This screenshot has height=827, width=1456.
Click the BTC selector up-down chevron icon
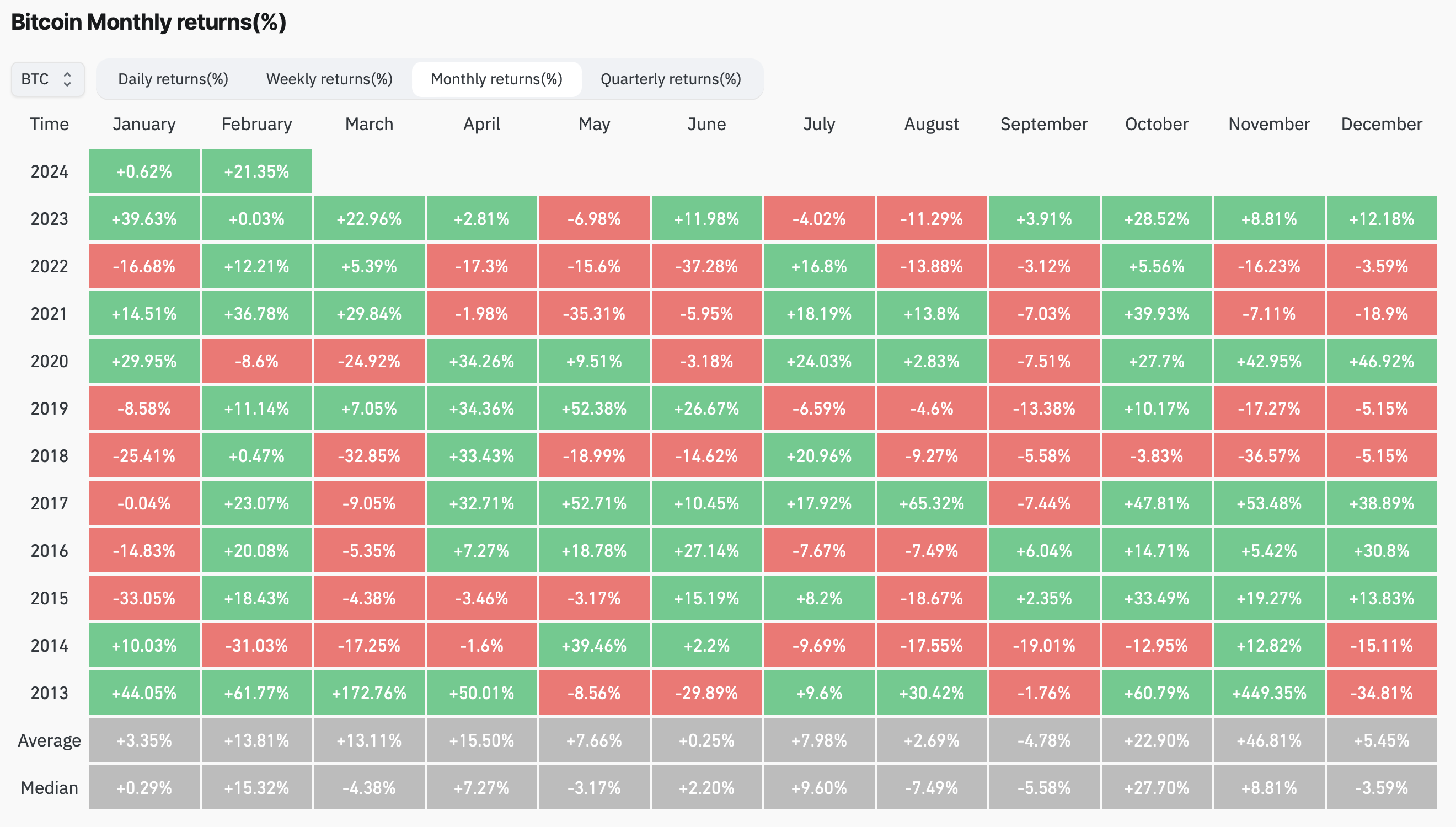pyautogui.click(x=67, y=79)
